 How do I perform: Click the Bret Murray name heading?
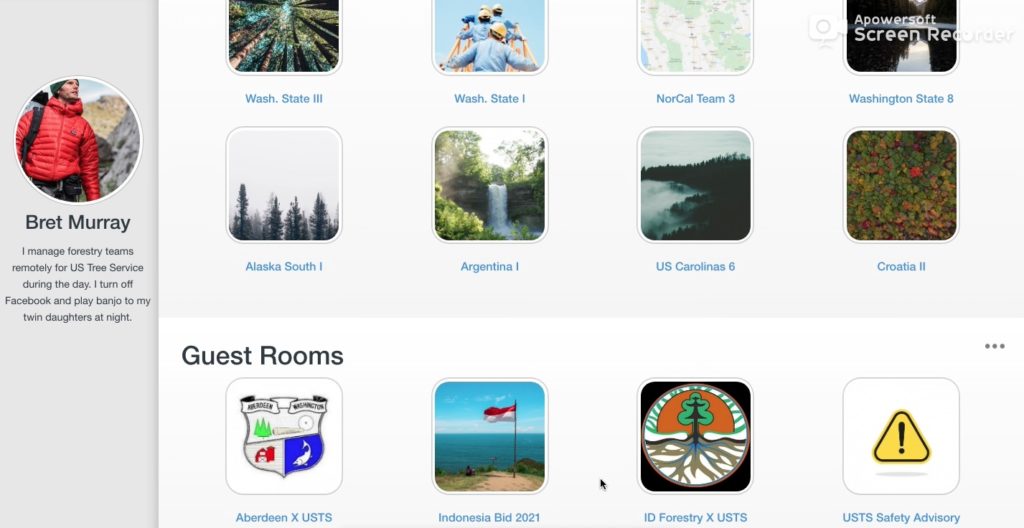pyautogui.click(x=78, y=222)
